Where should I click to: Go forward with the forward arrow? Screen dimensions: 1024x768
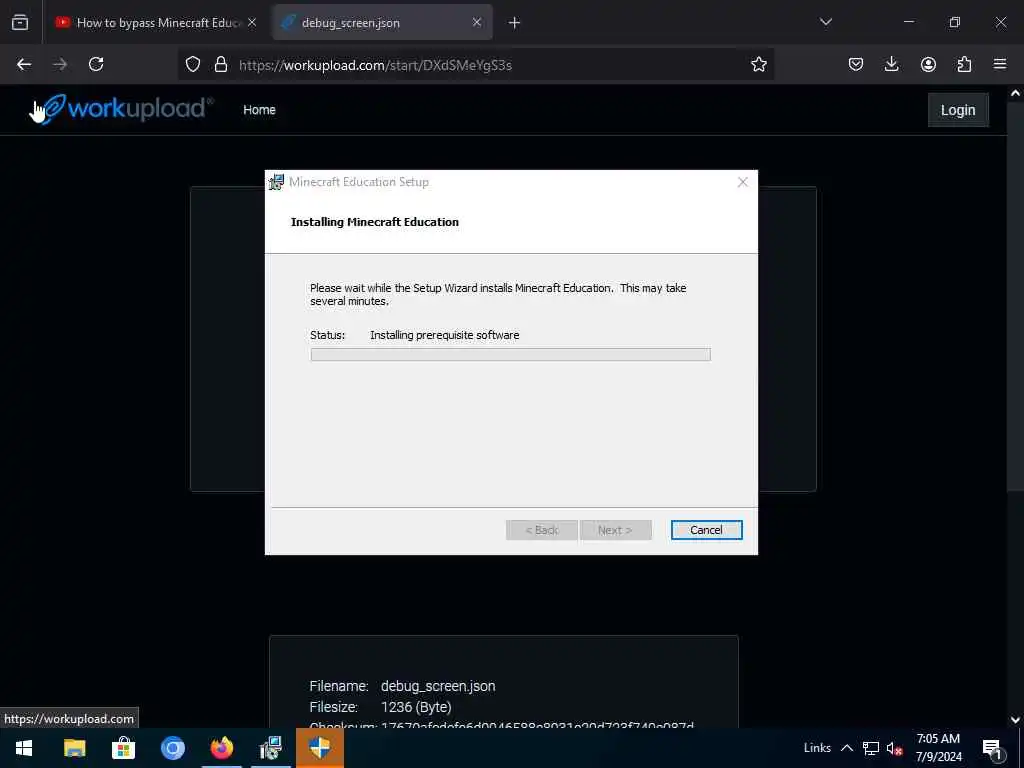click(x=60, y=65)
